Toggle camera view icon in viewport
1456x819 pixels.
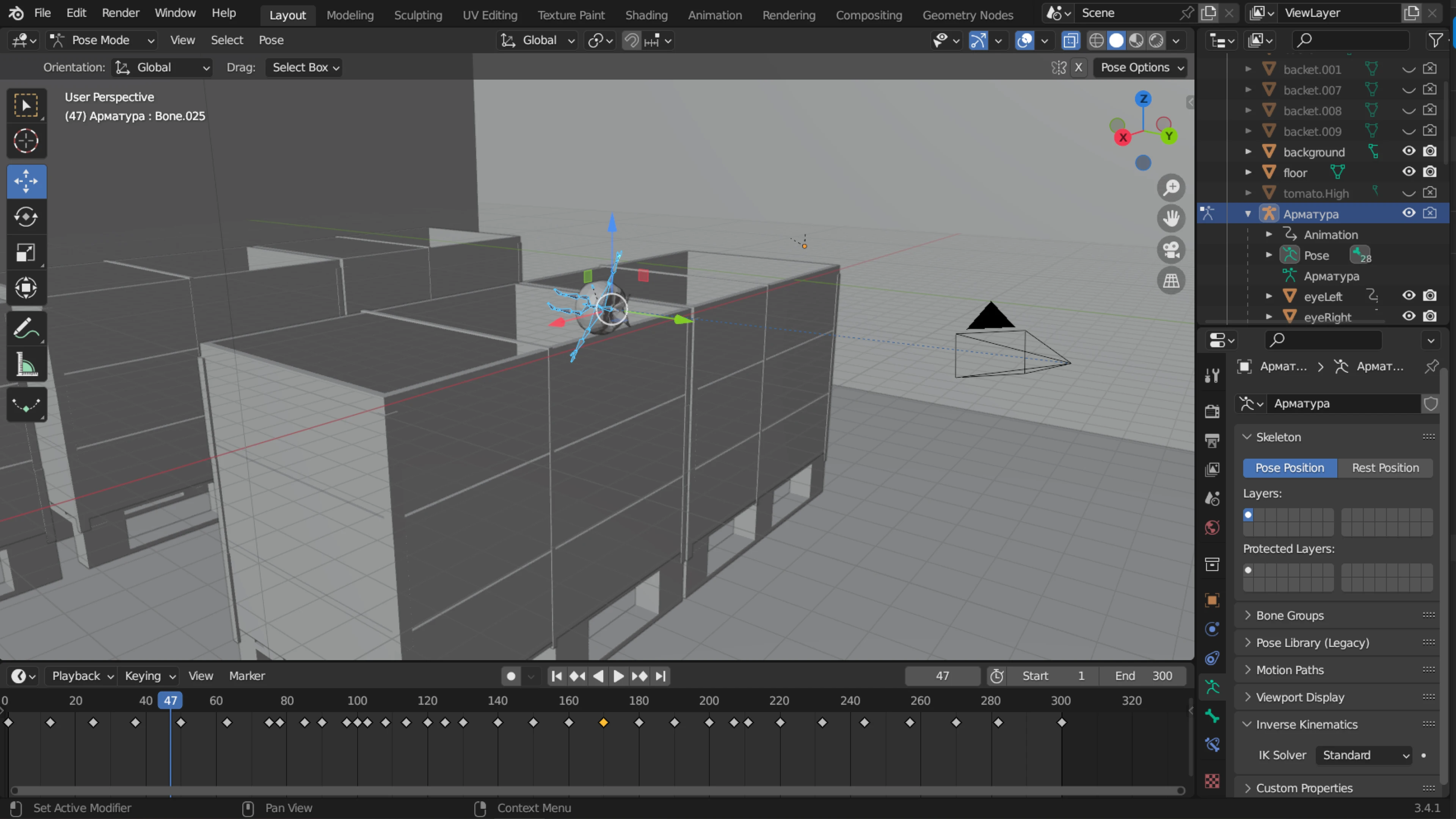(1170, 250)
